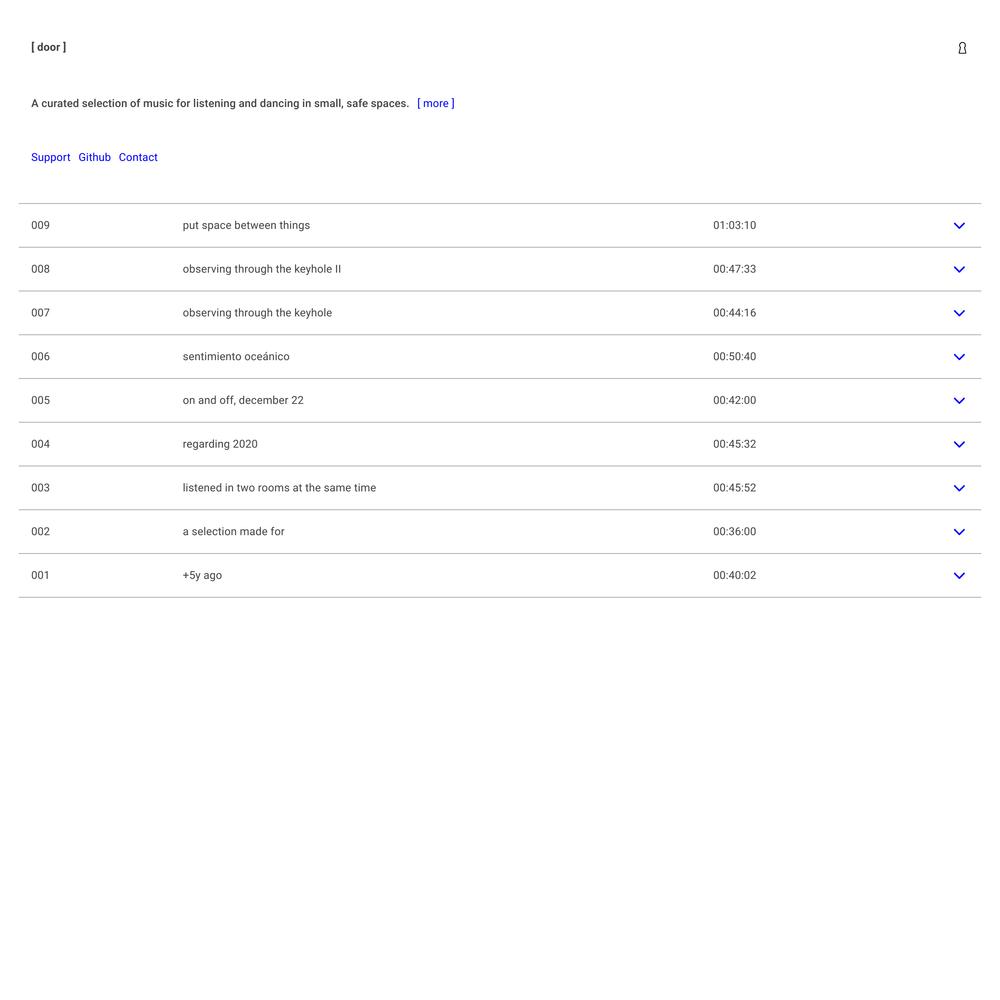Click the Contact link
1000x1000 pixels.
click(x=138, y=157)
